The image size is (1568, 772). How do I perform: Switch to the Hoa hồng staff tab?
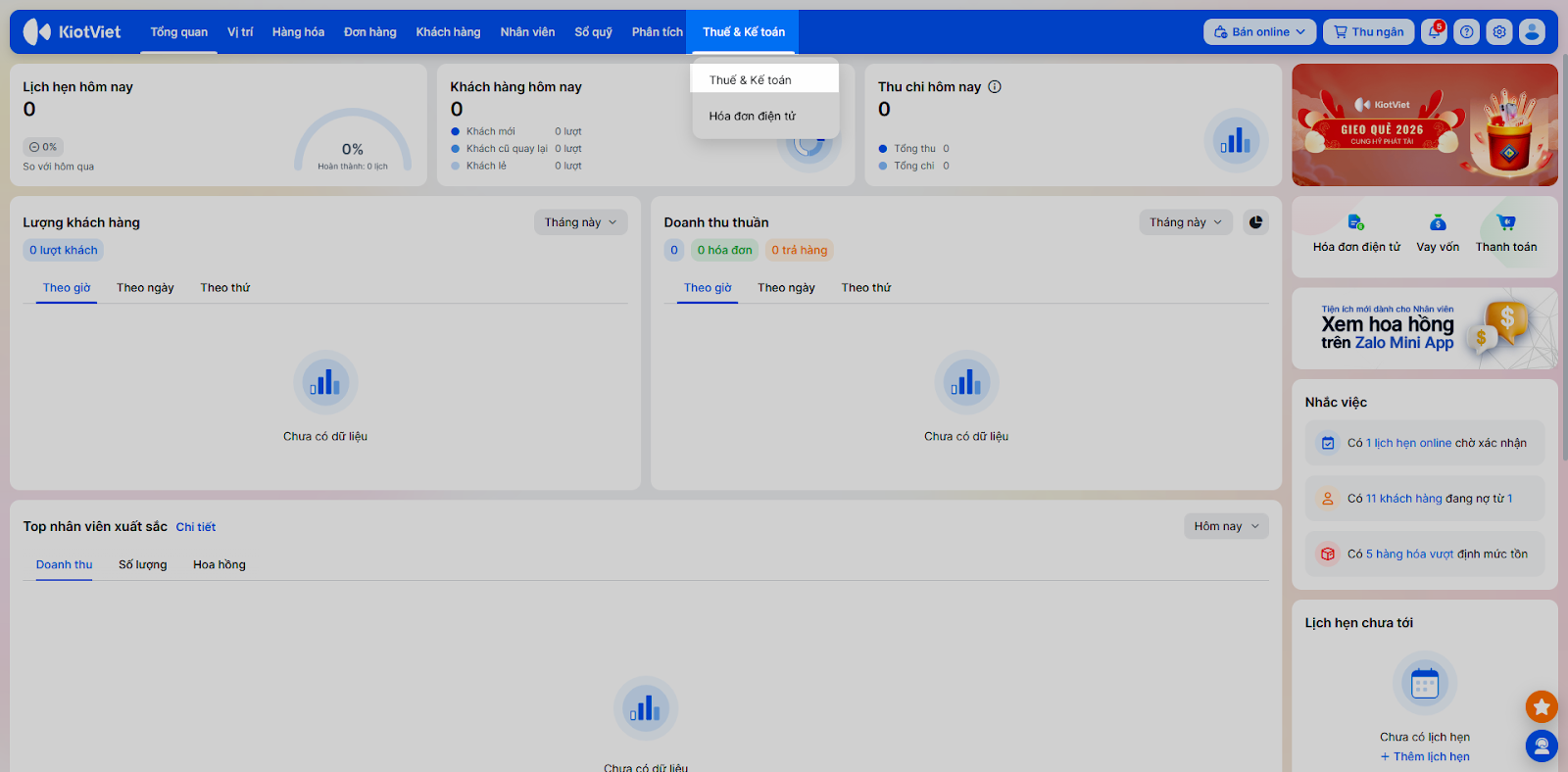click(x=220, y=565)
